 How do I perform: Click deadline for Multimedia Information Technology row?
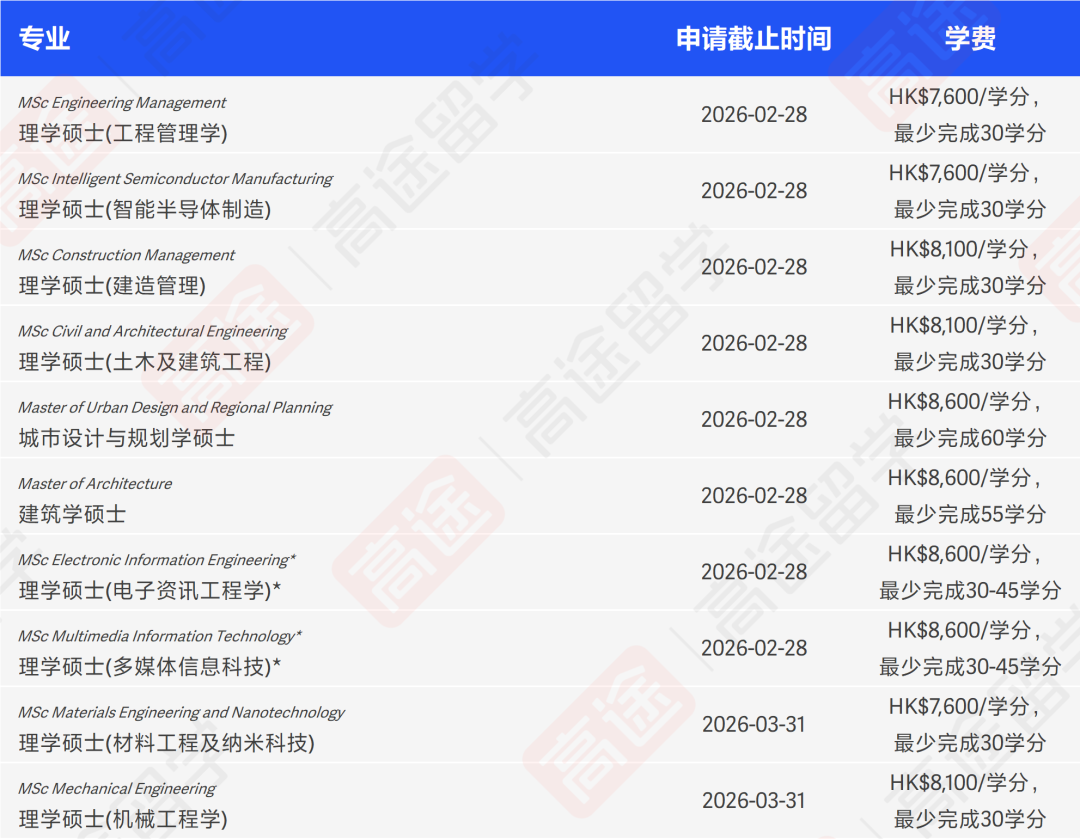tap(754, 648)
